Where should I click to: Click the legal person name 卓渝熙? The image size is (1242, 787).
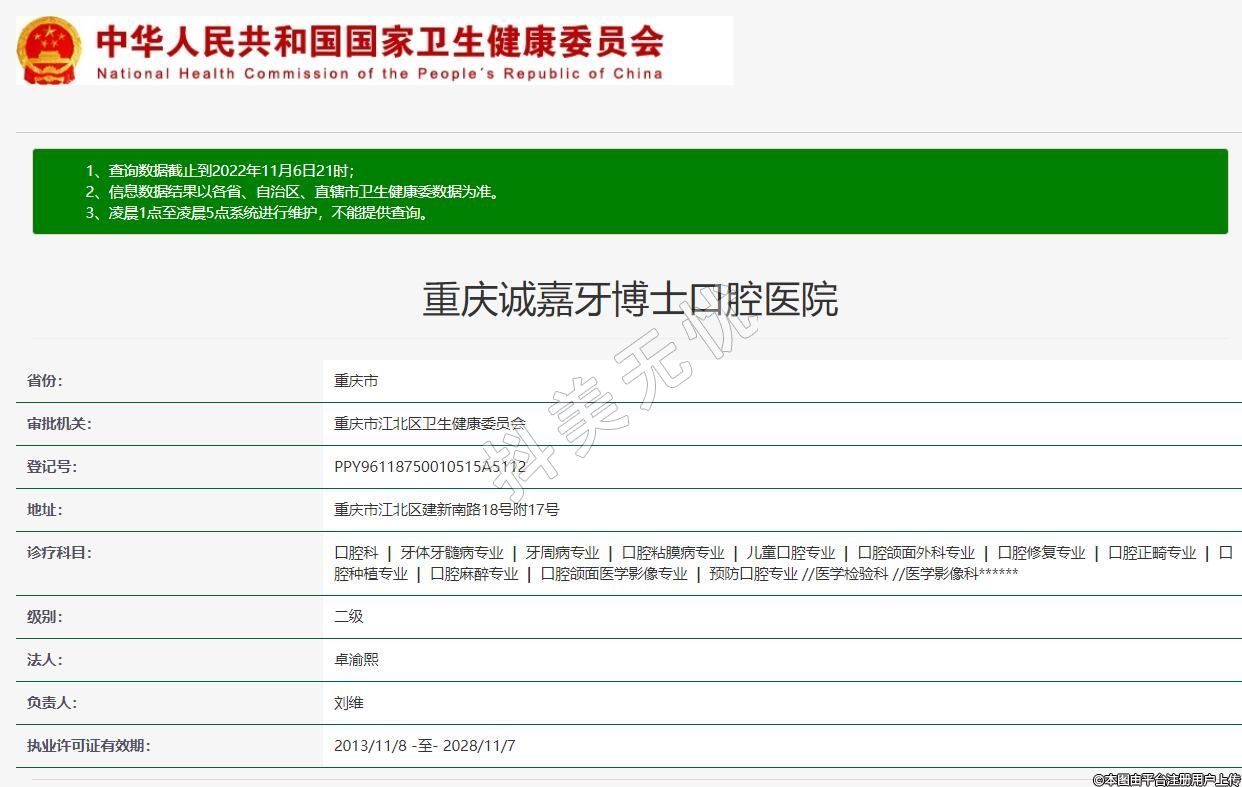point(356,660)
